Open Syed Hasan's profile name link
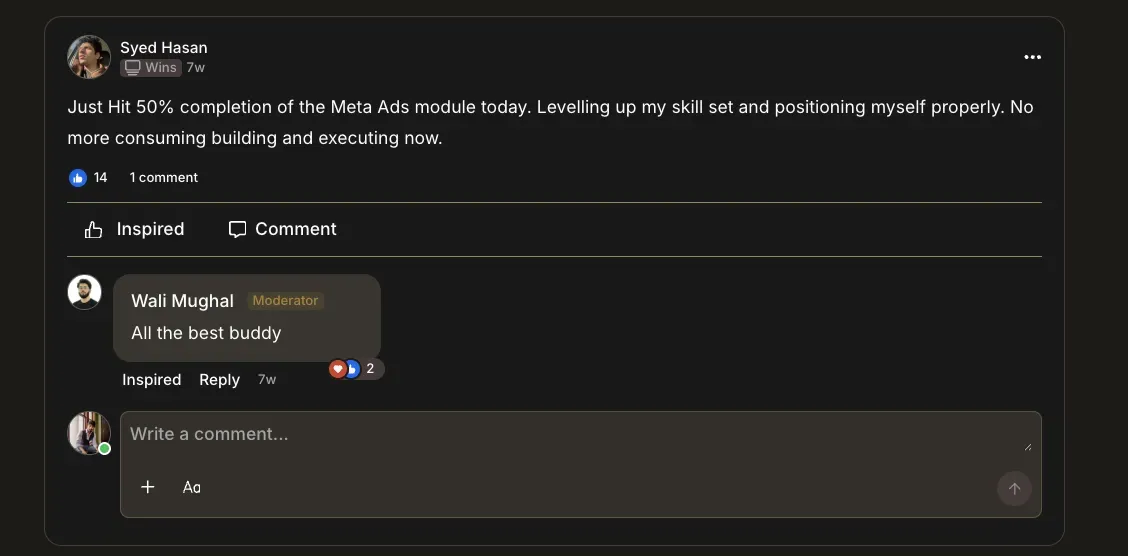This screenshot has width=1128, height=556. click(164, 47)
